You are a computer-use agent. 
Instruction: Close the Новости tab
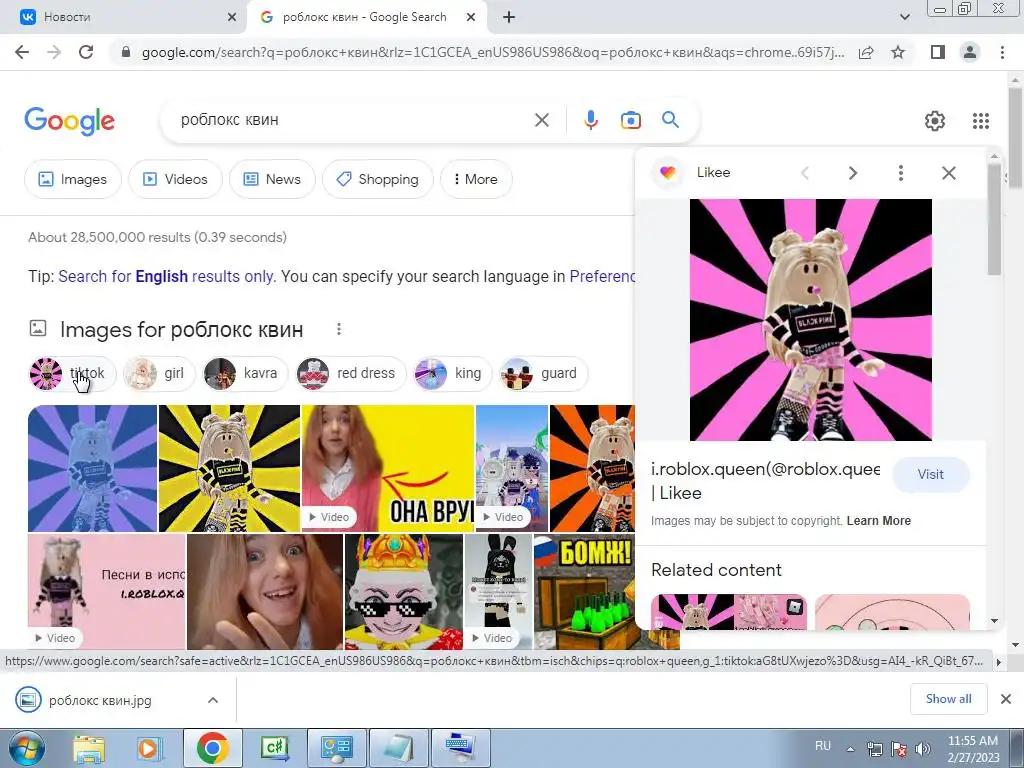click(232, 18)
